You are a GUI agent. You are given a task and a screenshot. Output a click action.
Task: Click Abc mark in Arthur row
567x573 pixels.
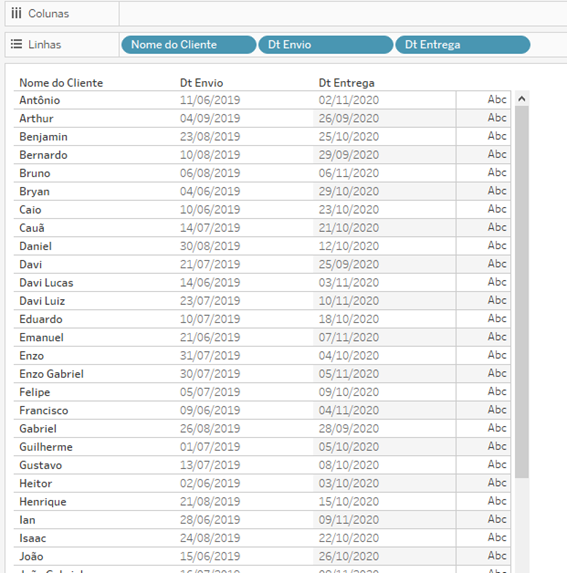click(x=497, y=118)
